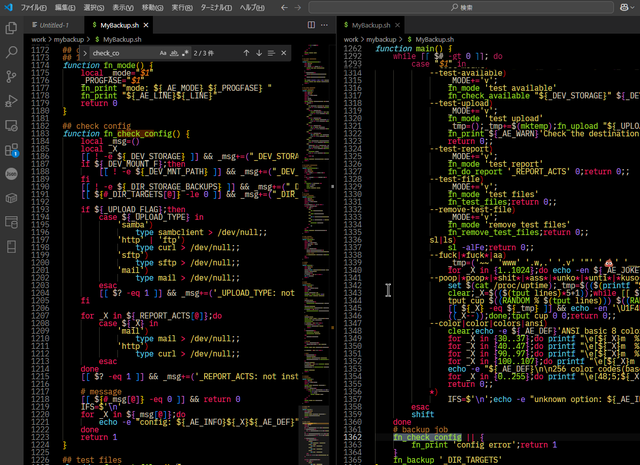Close the find widget
640x465 pixels.
click(282, 52)
